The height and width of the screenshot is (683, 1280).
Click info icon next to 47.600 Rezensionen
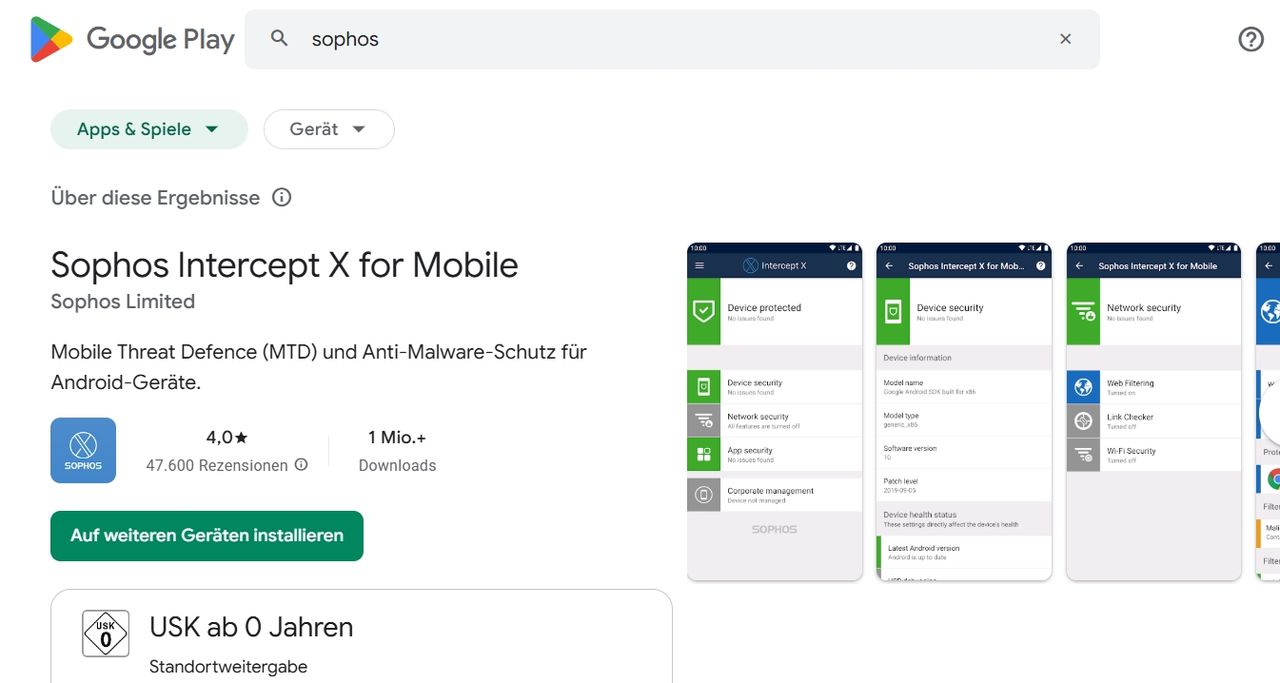301,465
